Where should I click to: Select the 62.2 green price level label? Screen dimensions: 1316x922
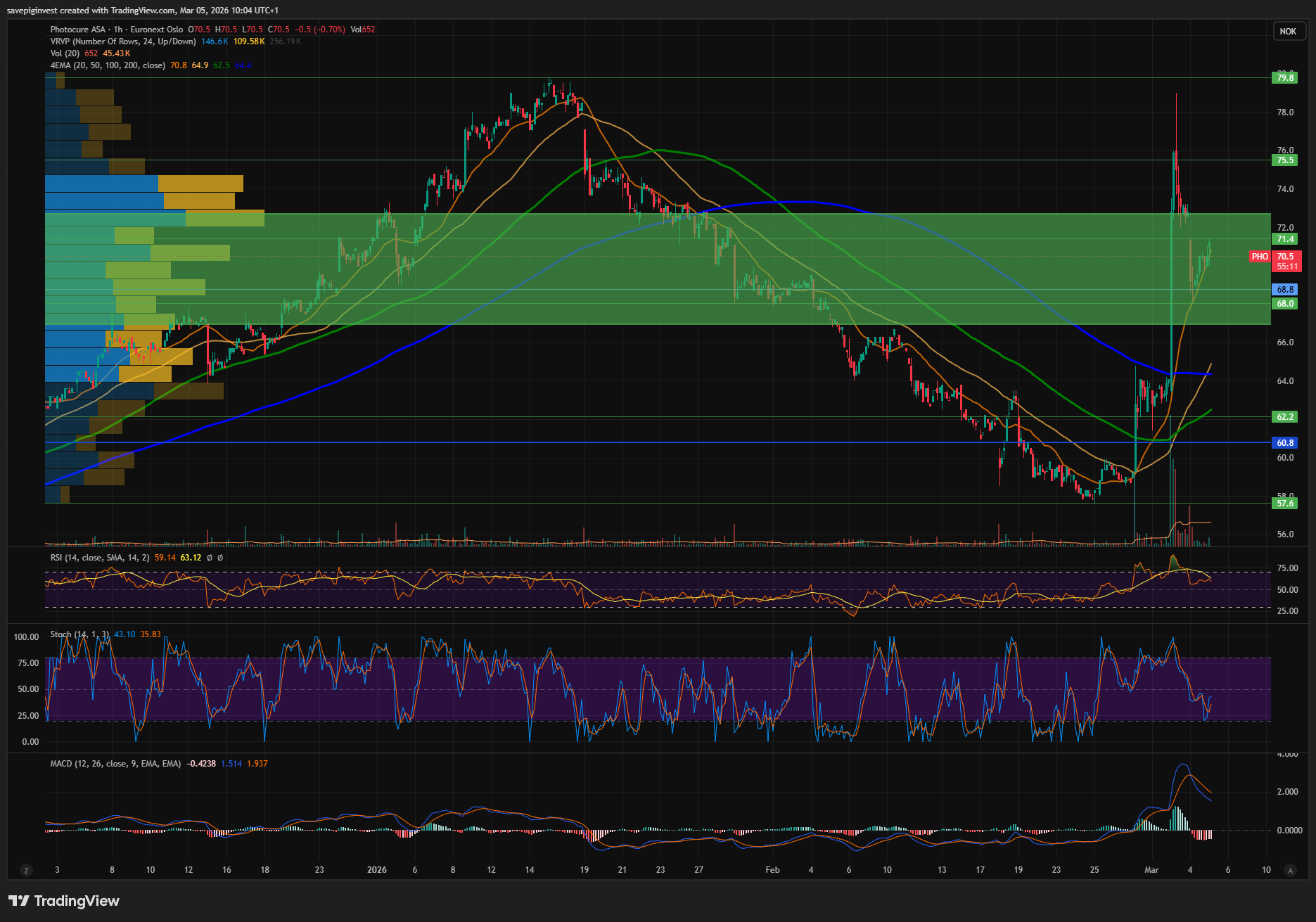(x=1285, y=417)
